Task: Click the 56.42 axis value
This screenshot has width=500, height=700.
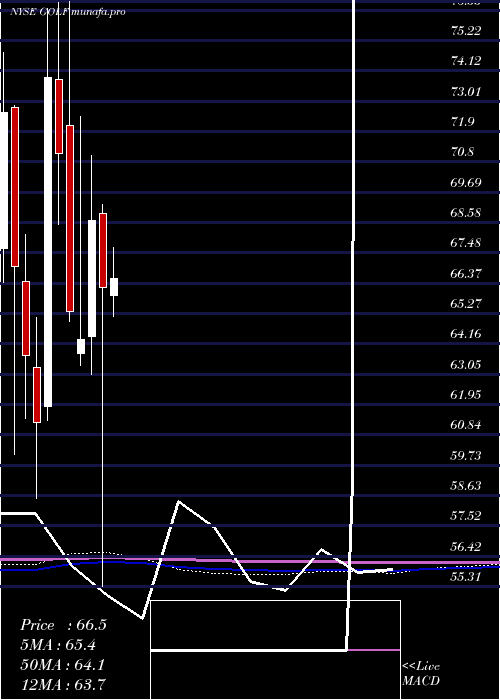Action: pos(467,547)
